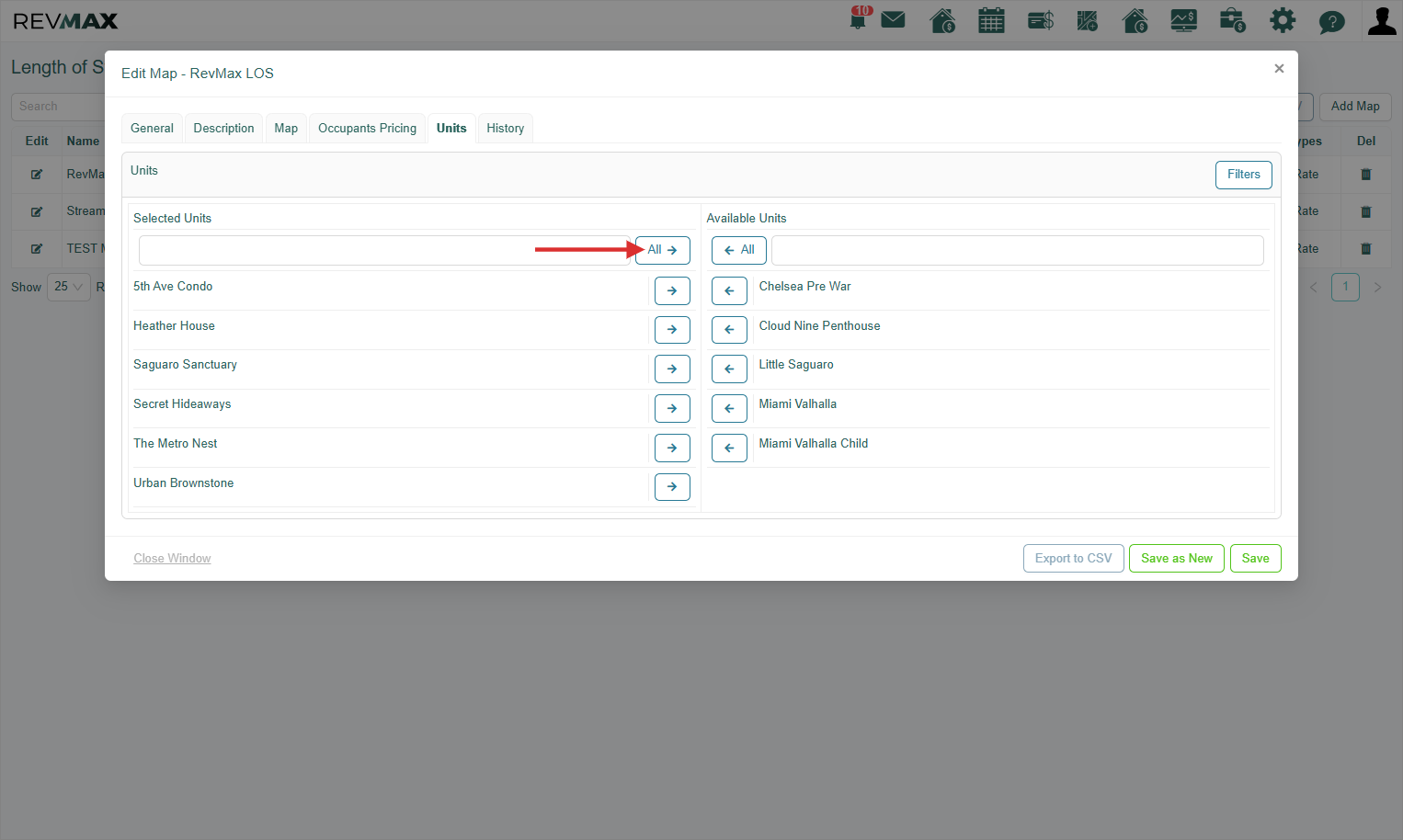Screen dimensions: 1403x840
Task: Open the help question bubble icon
Action: point(1331,21)
